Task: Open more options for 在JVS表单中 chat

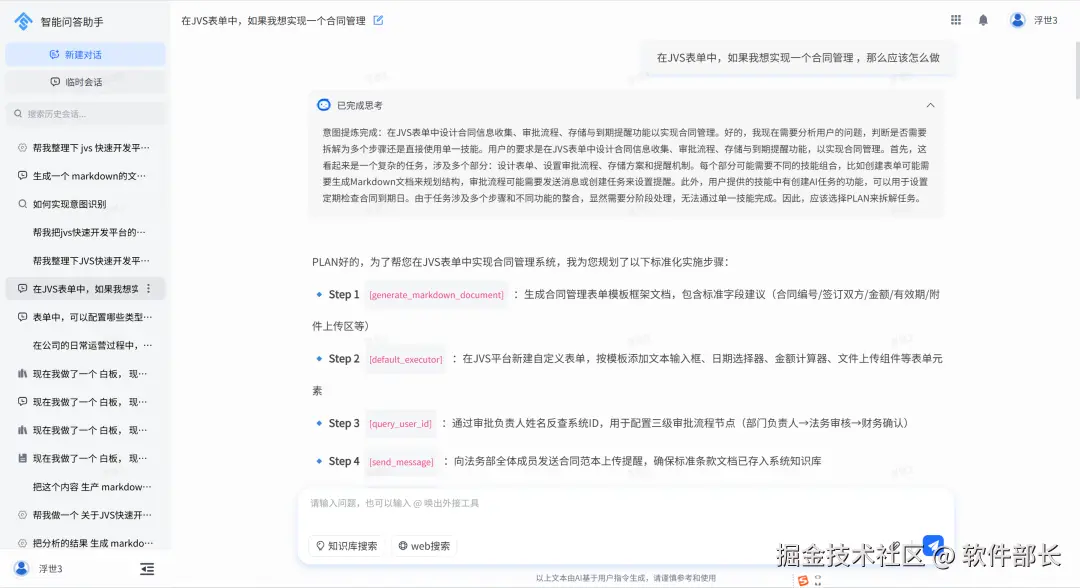Action: pyautogui.click(x=149, y=288)
